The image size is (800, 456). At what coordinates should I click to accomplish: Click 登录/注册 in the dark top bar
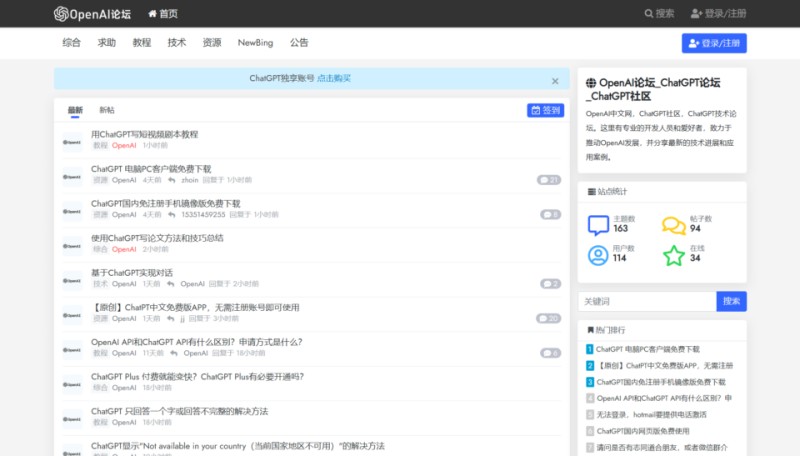point(718,14)
